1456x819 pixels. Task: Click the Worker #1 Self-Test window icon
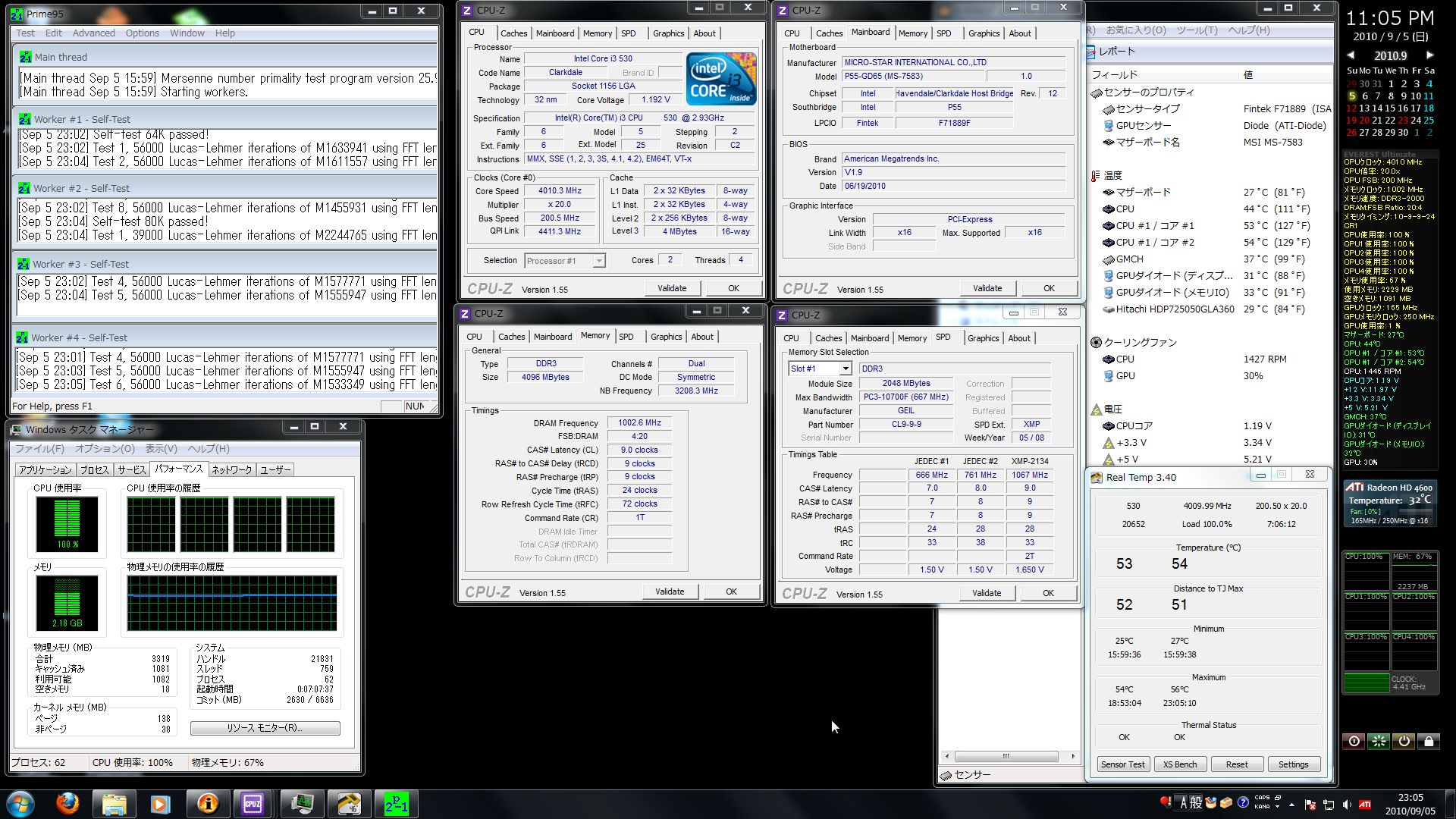click(26, 119)
